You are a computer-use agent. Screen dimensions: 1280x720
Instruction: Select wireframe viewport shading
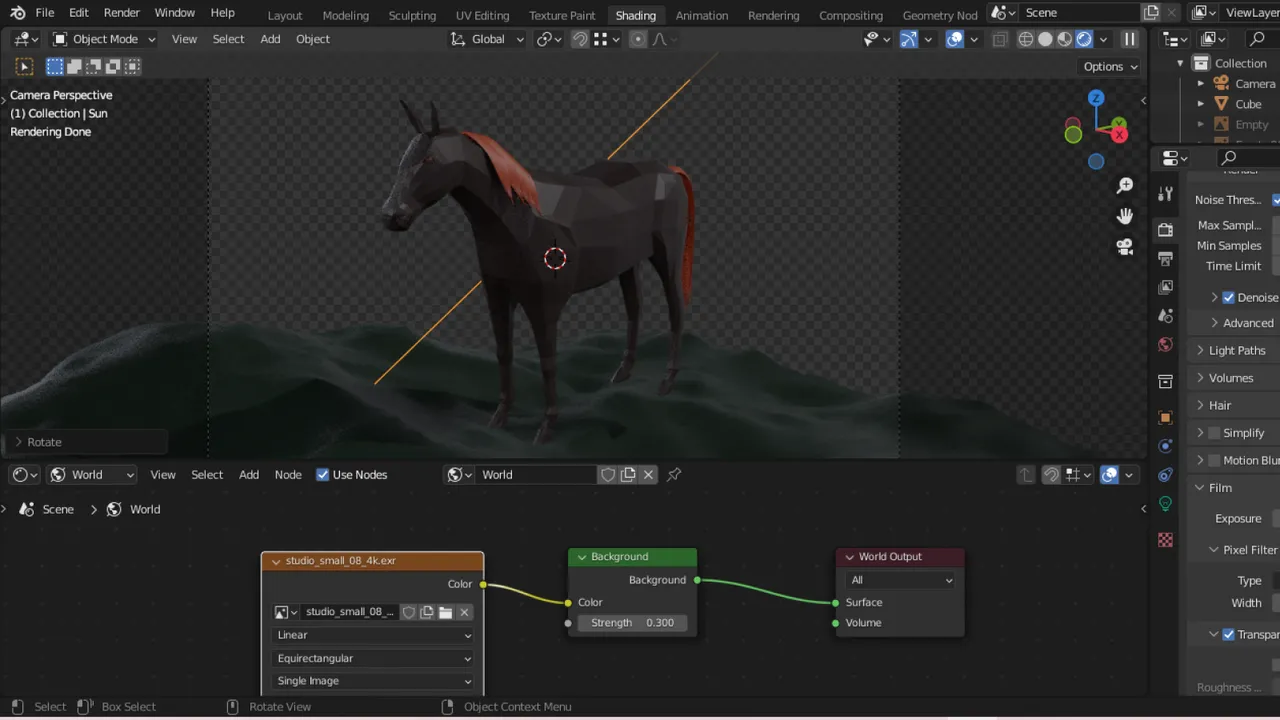click(x=1026, y=39)
